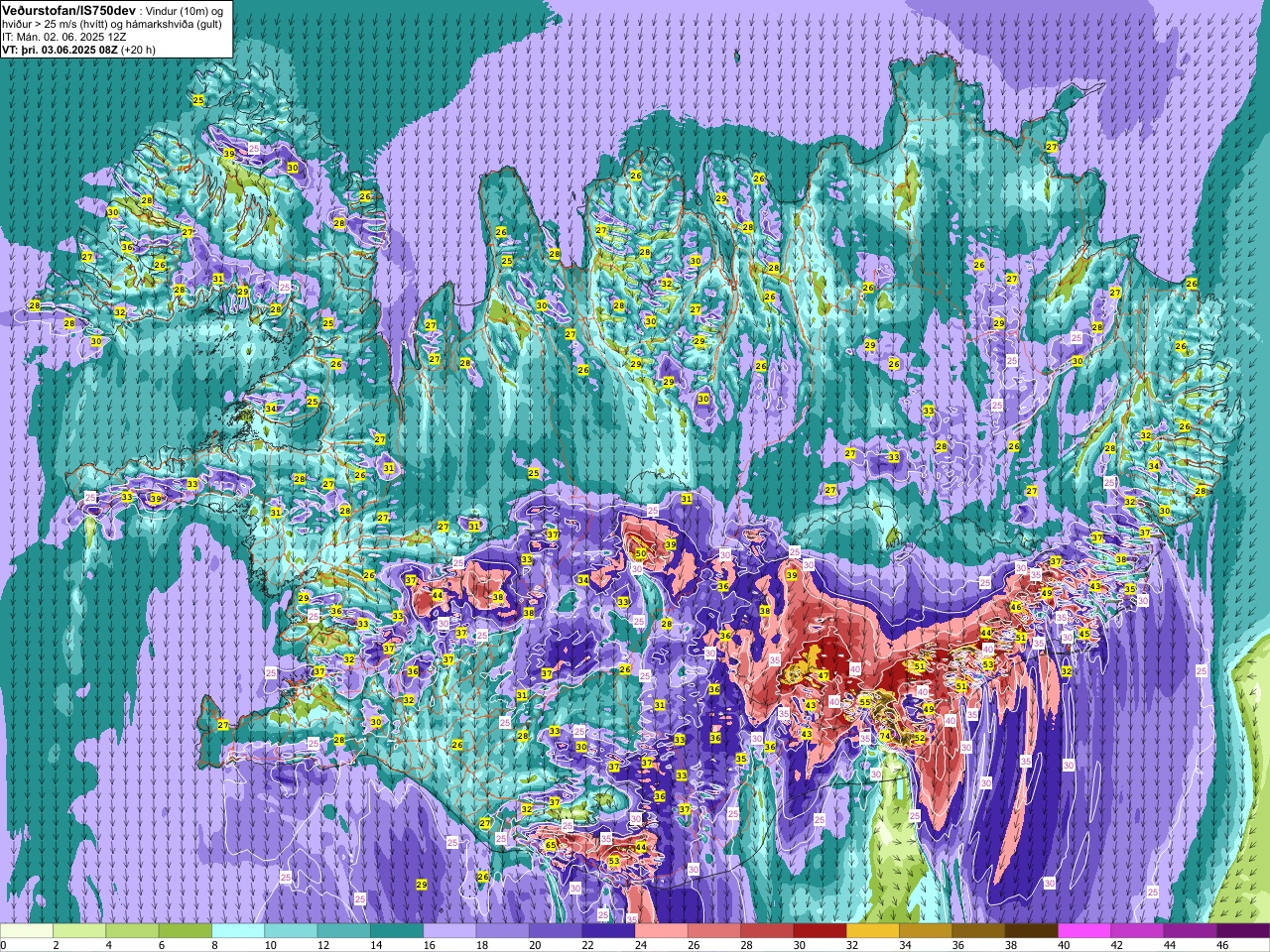
Task: Pick the violet 20–22 legend swatch
Action: [x=555, y=931]
